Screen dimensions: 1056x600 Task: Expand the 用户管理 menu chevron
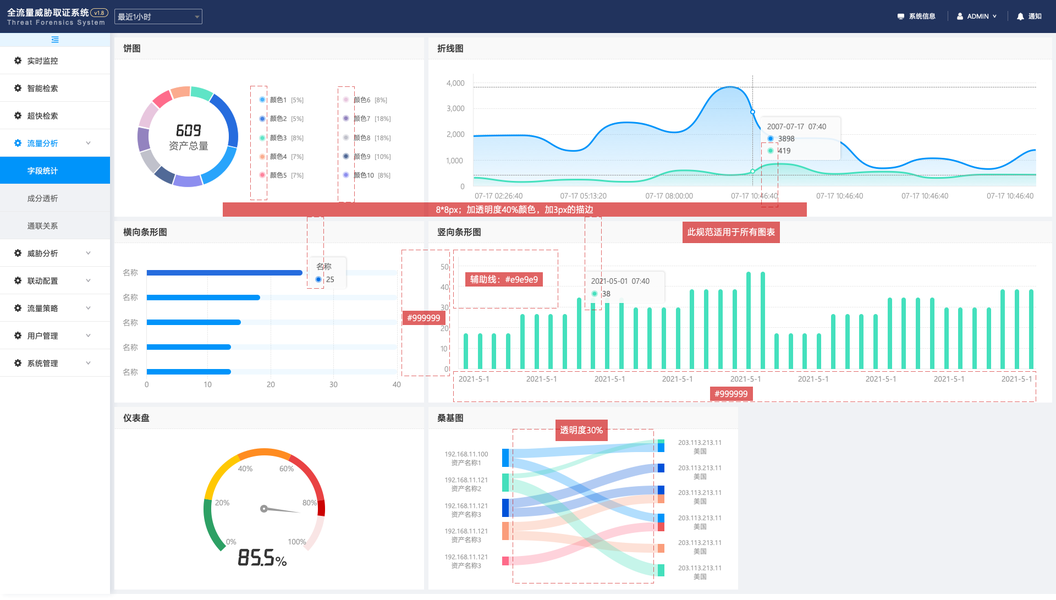click(x=88, y=335)
